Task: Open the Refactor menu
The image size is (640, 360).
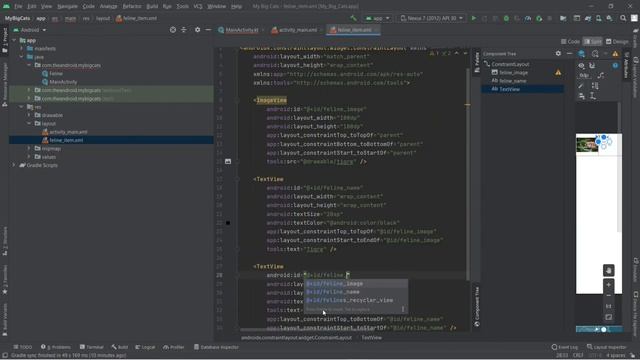Action: tap(132, 7)
